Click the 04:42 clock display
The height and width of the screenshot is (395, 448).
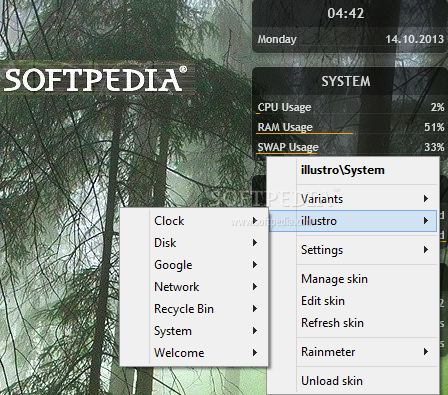tap(346, 13)
